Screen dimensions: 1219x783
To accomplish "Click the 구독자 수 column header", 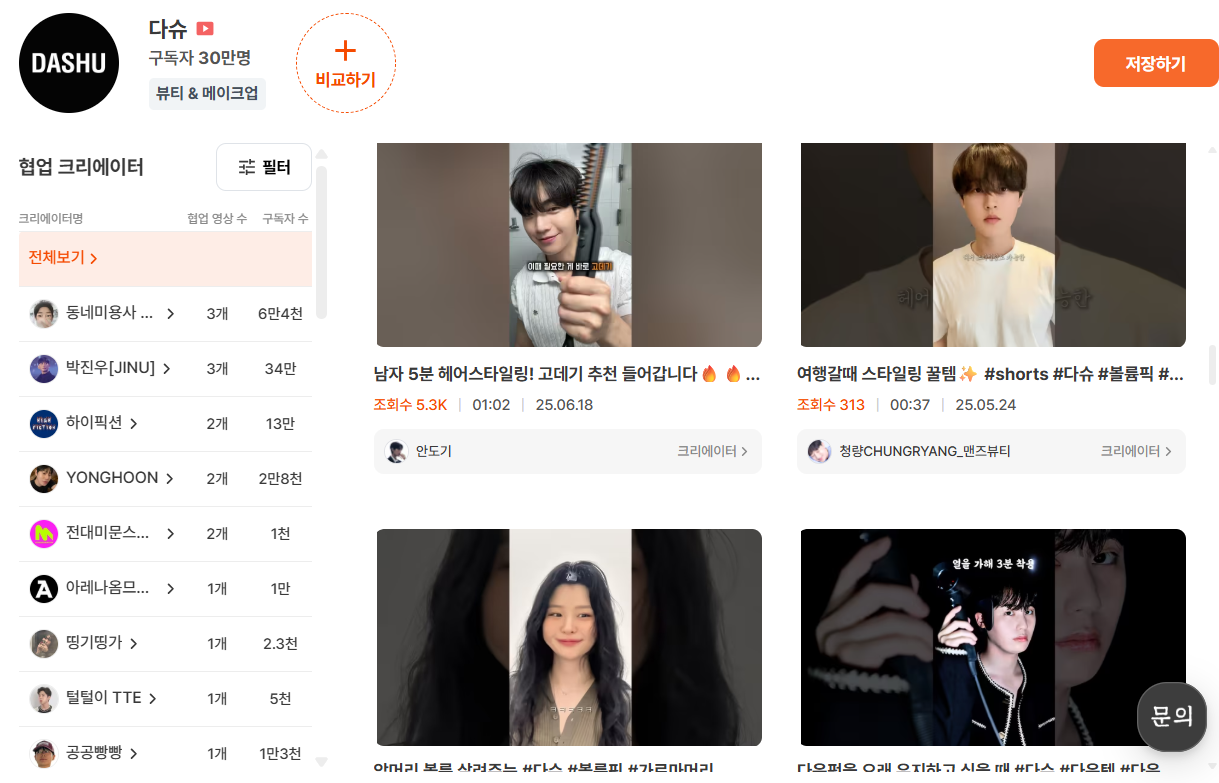I will pyautogui.click(x=285, y=218).
